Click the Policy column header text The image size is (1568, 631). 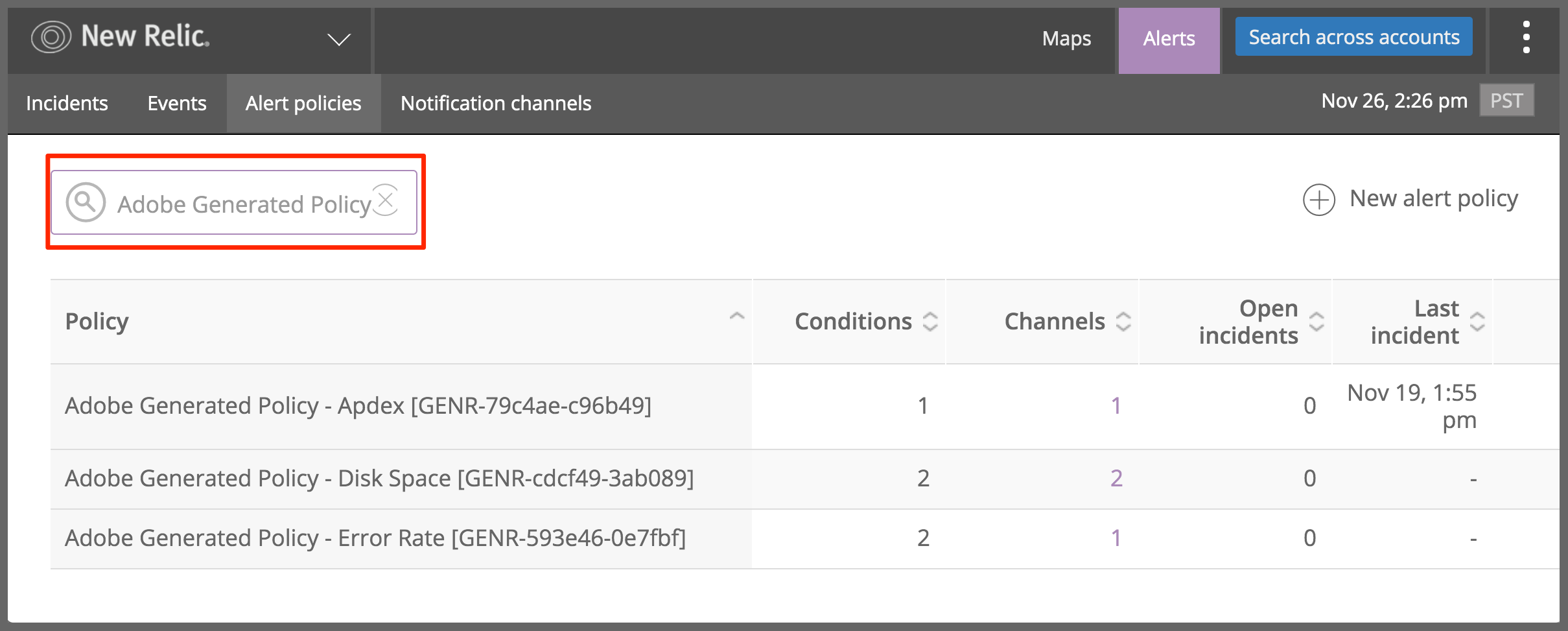point(97,322)
